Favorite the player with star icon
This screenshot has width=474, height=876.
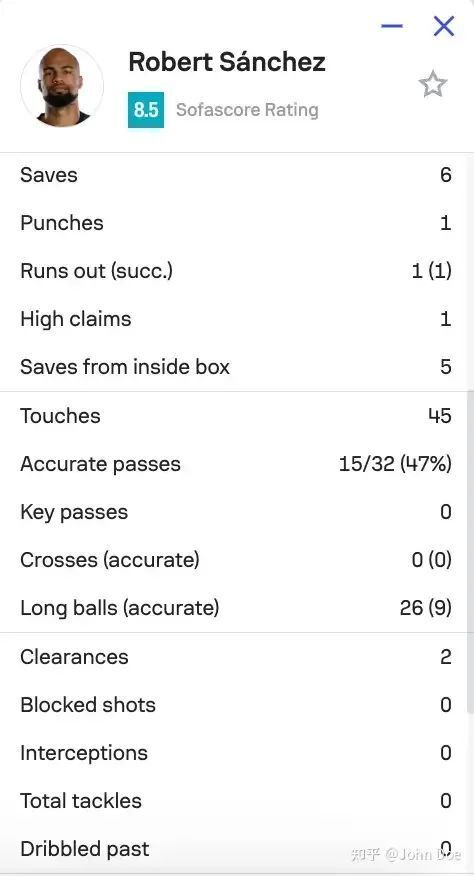click(433, 85)
